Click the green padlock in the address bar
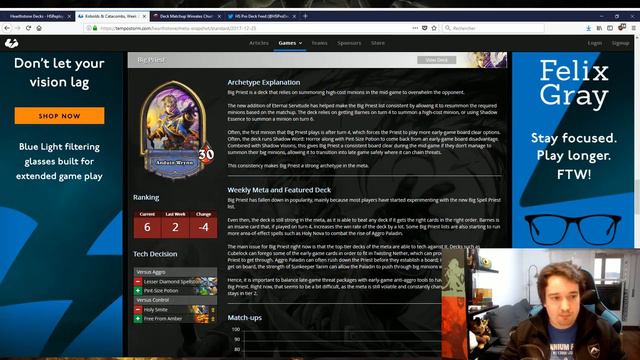The width and height of the screenshot is (640, 360). coord(95,28)
